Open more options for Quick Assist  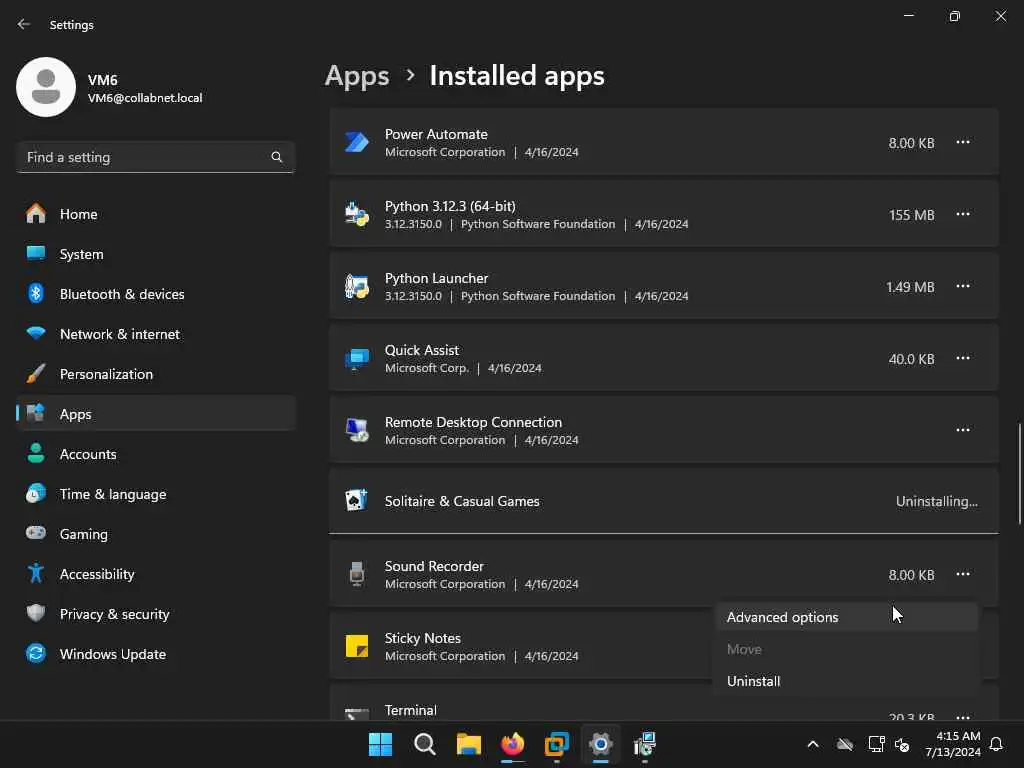[x=963, y=358]
